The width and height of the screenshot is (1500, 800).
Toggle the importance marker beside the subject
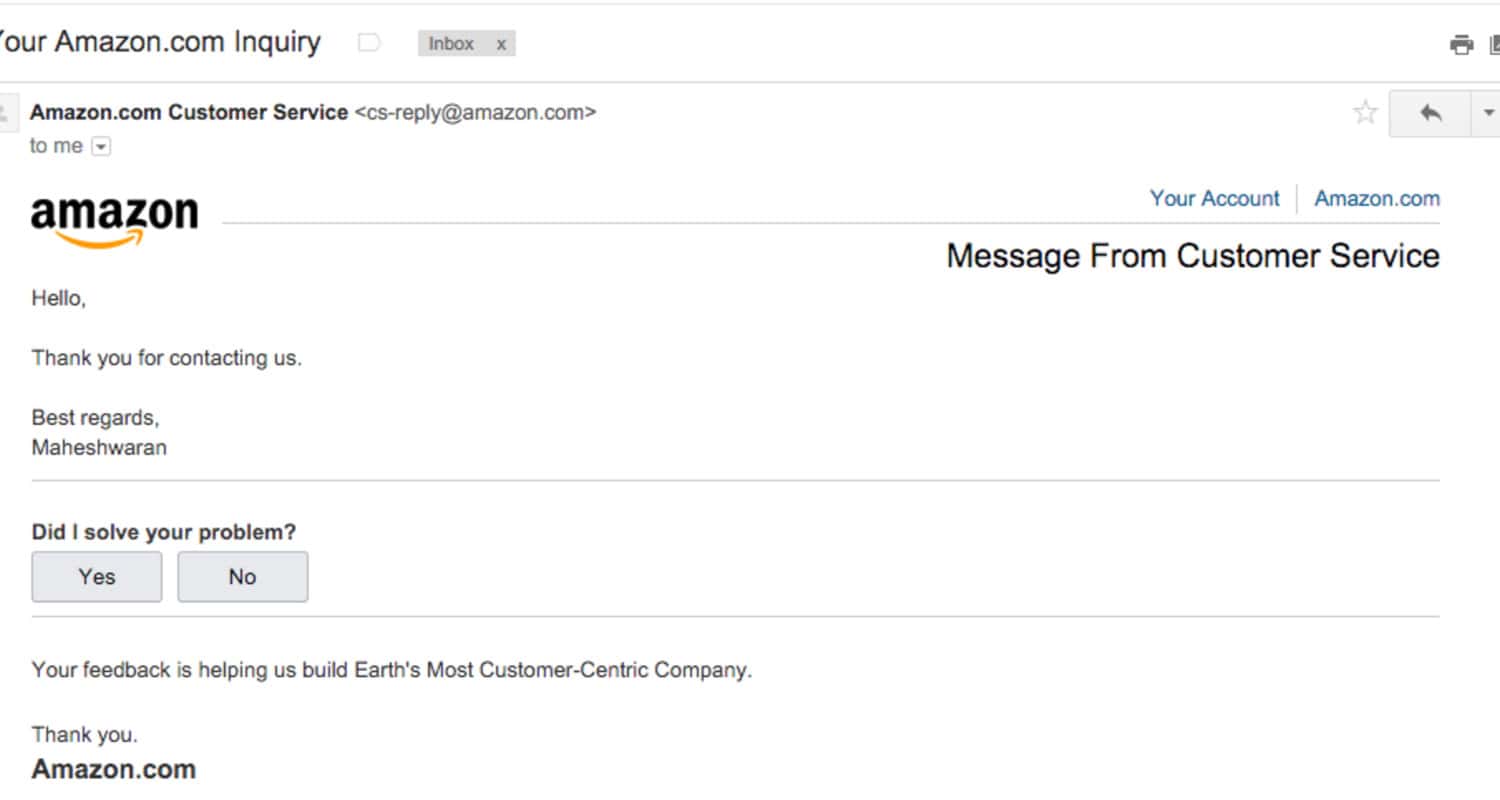[370, 43]
